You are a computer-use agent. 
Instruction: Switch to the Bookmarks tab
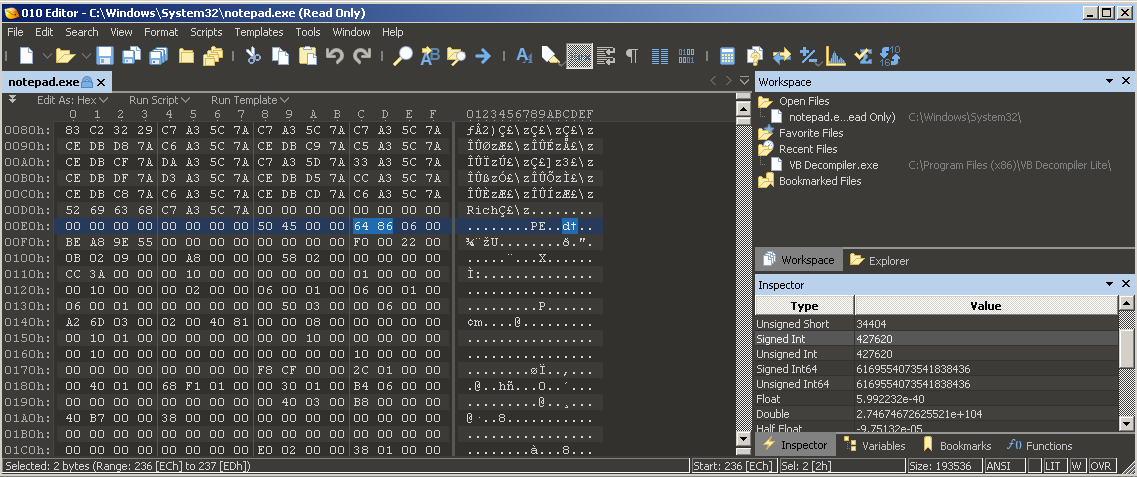956,446
